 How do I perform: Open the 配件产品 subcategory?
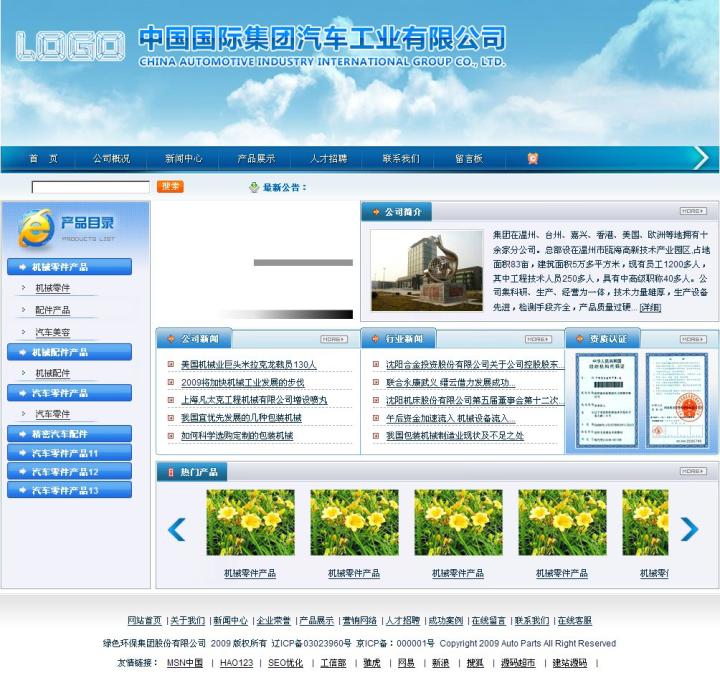pos(53,310)
